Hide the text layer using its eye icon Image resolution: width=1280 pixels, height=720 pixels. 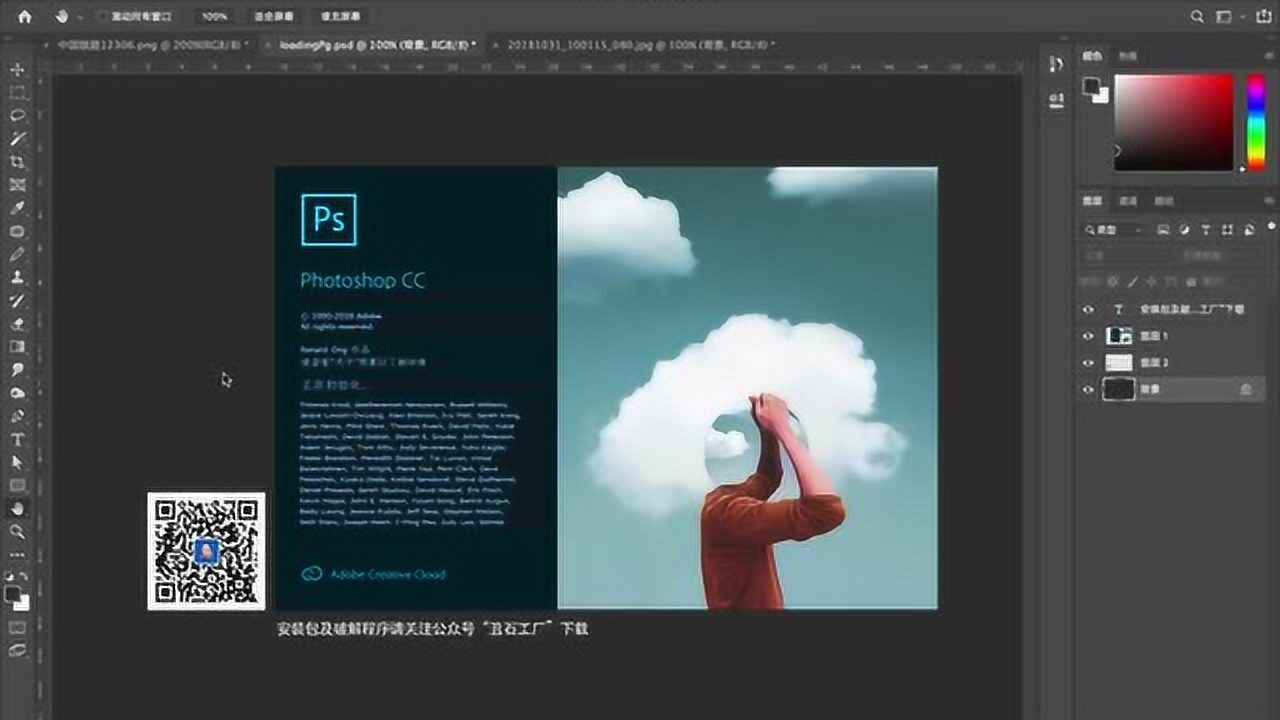[x=1089, y=310]
